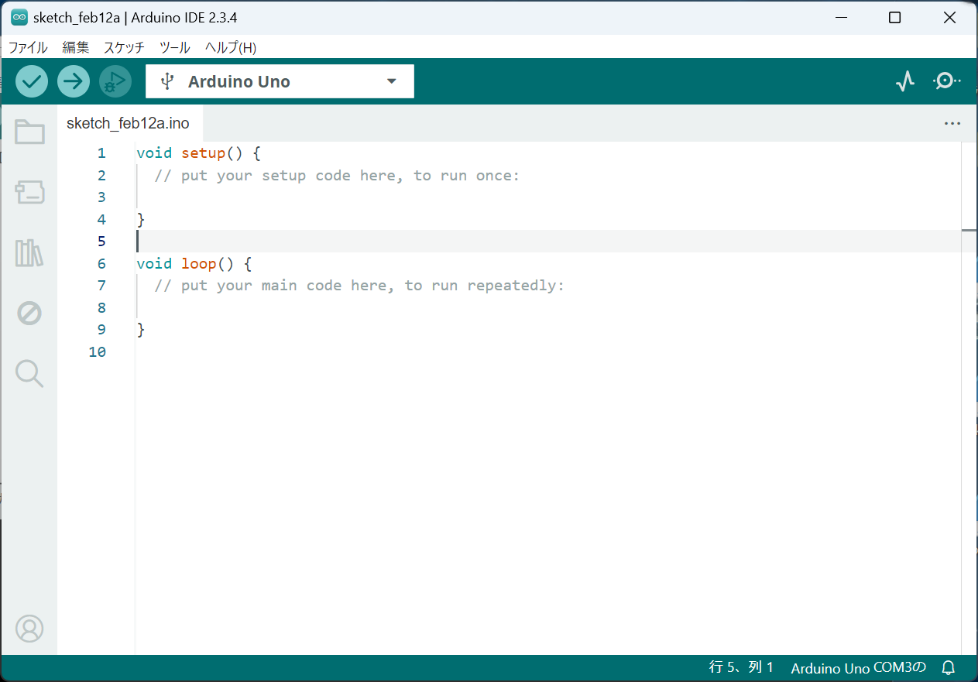Open the account profile icon
The image size is (978, 682).
point(29,628)
